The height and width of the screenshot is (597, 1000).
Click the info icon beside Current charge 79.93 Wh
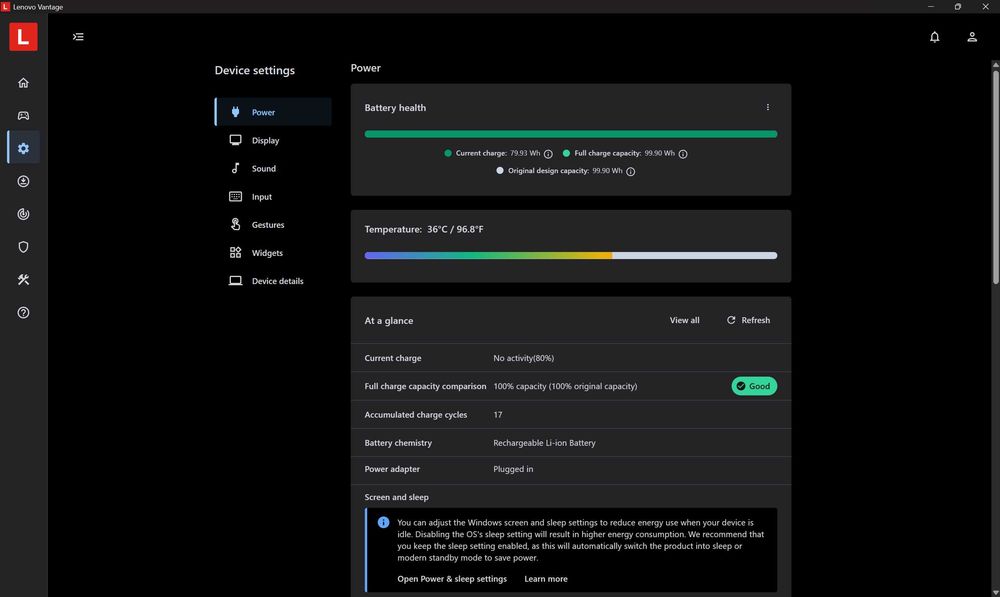coord(548,154)
